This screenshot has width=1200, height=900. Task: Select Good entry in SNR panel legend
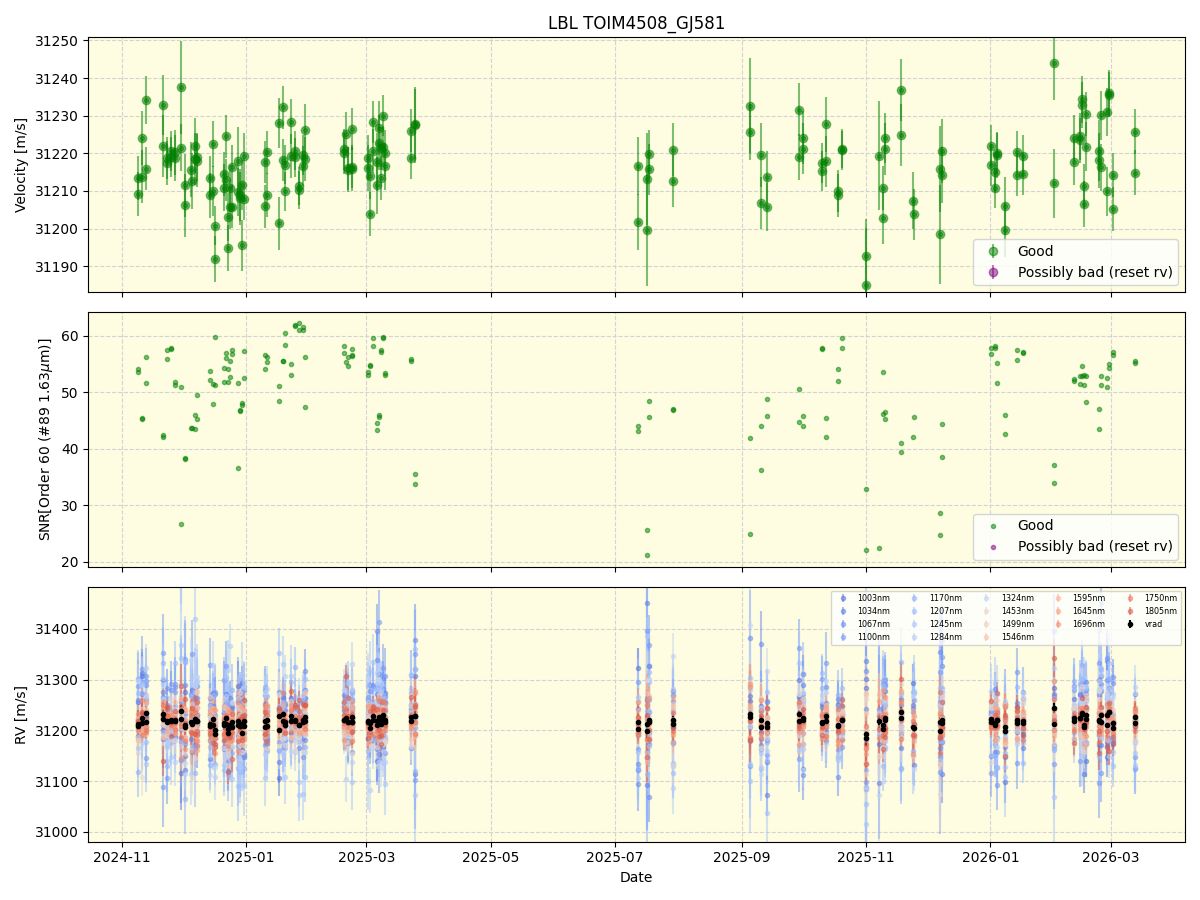[x=1035, y=526]
